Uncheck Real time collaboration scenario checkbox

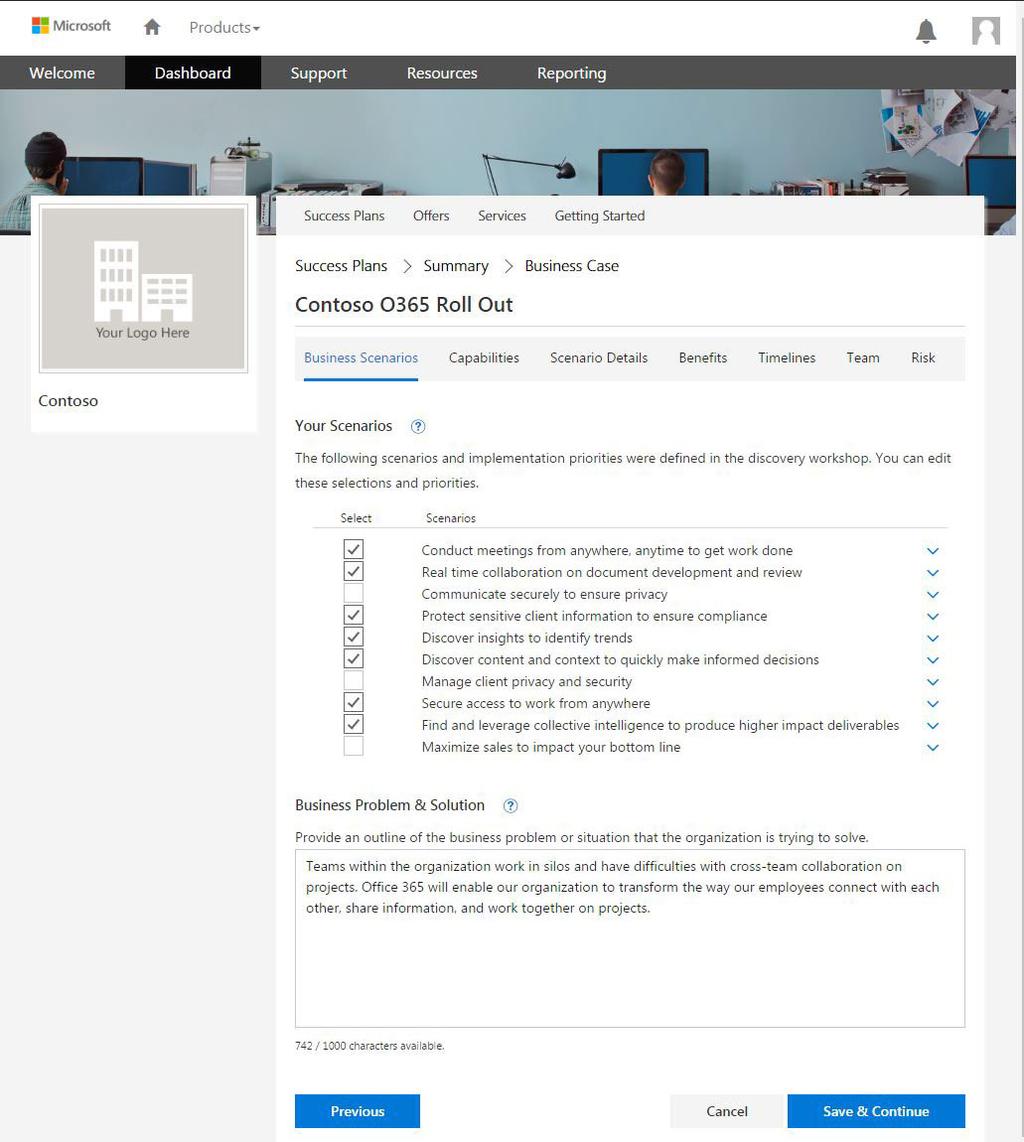tap(353, 571)
